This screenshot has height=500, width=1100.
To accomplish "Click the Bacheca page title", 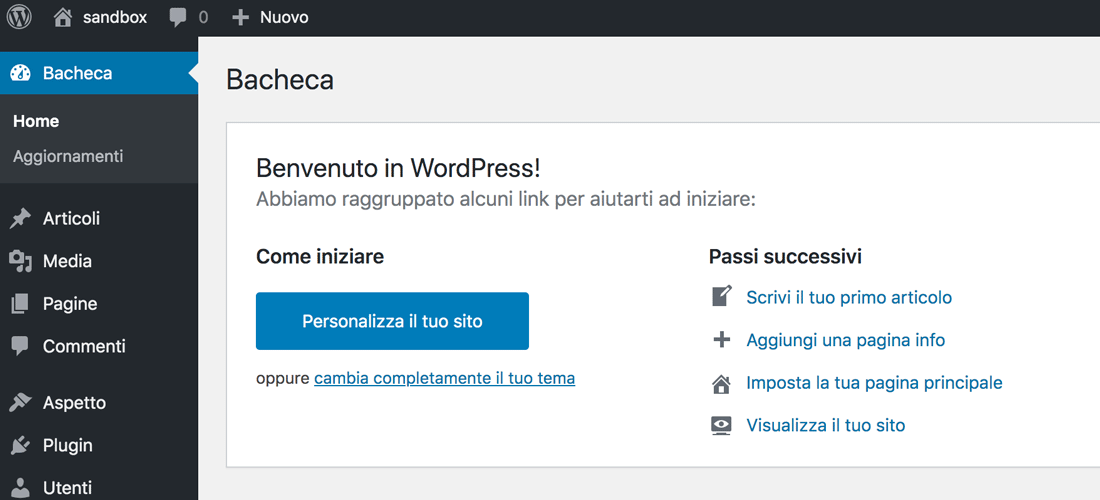I will 280,81.
